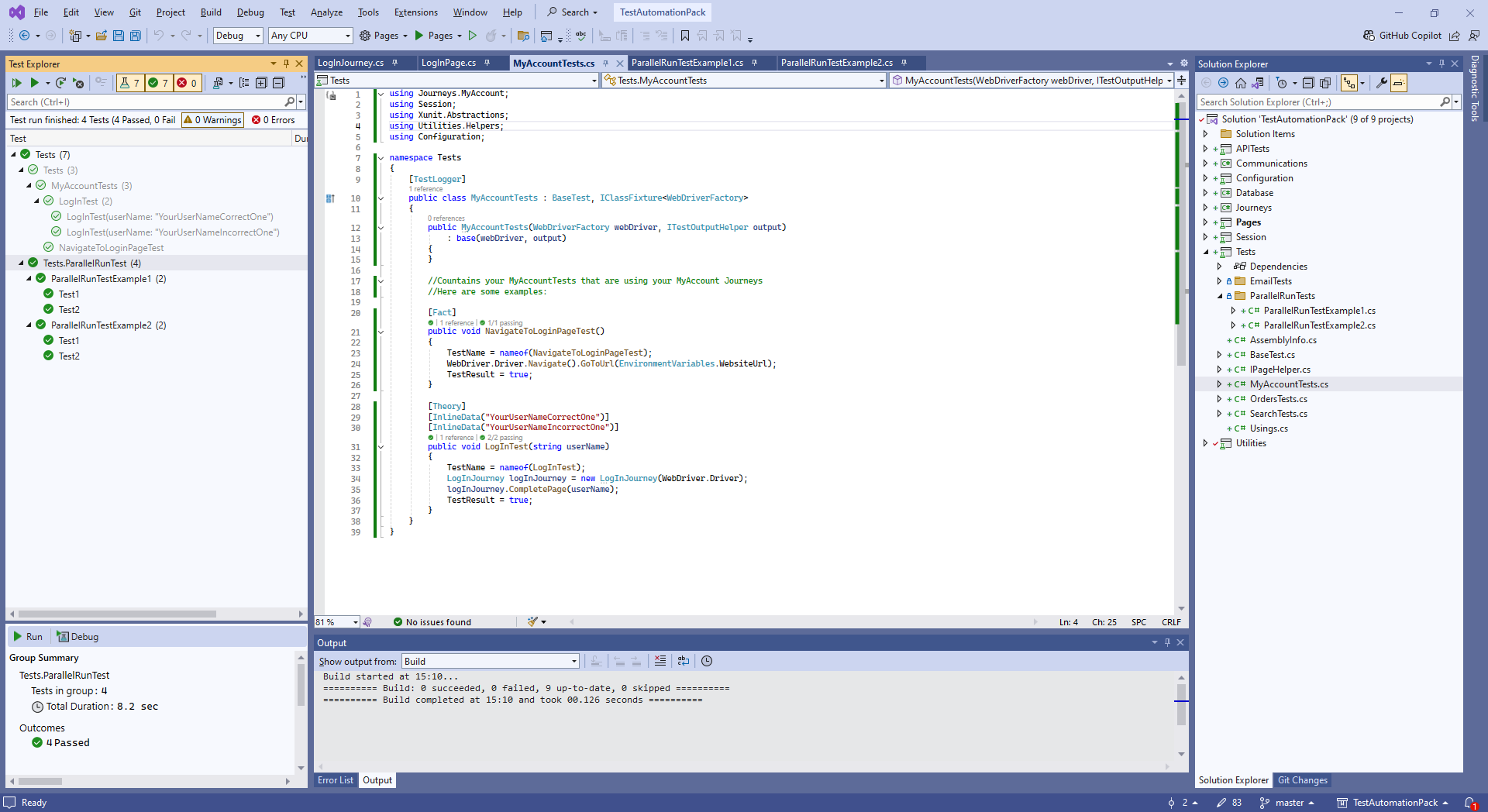Toggle passed tests filter with green check
Image resolution: width=1488 pixels, height=812 pixels.
pos(158,83)
